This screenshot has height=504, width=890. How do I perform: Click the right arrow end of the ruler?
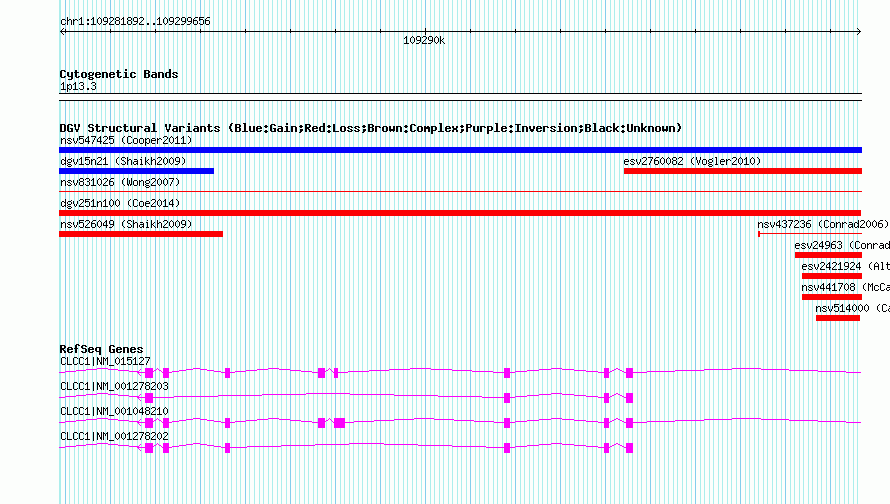859,32
